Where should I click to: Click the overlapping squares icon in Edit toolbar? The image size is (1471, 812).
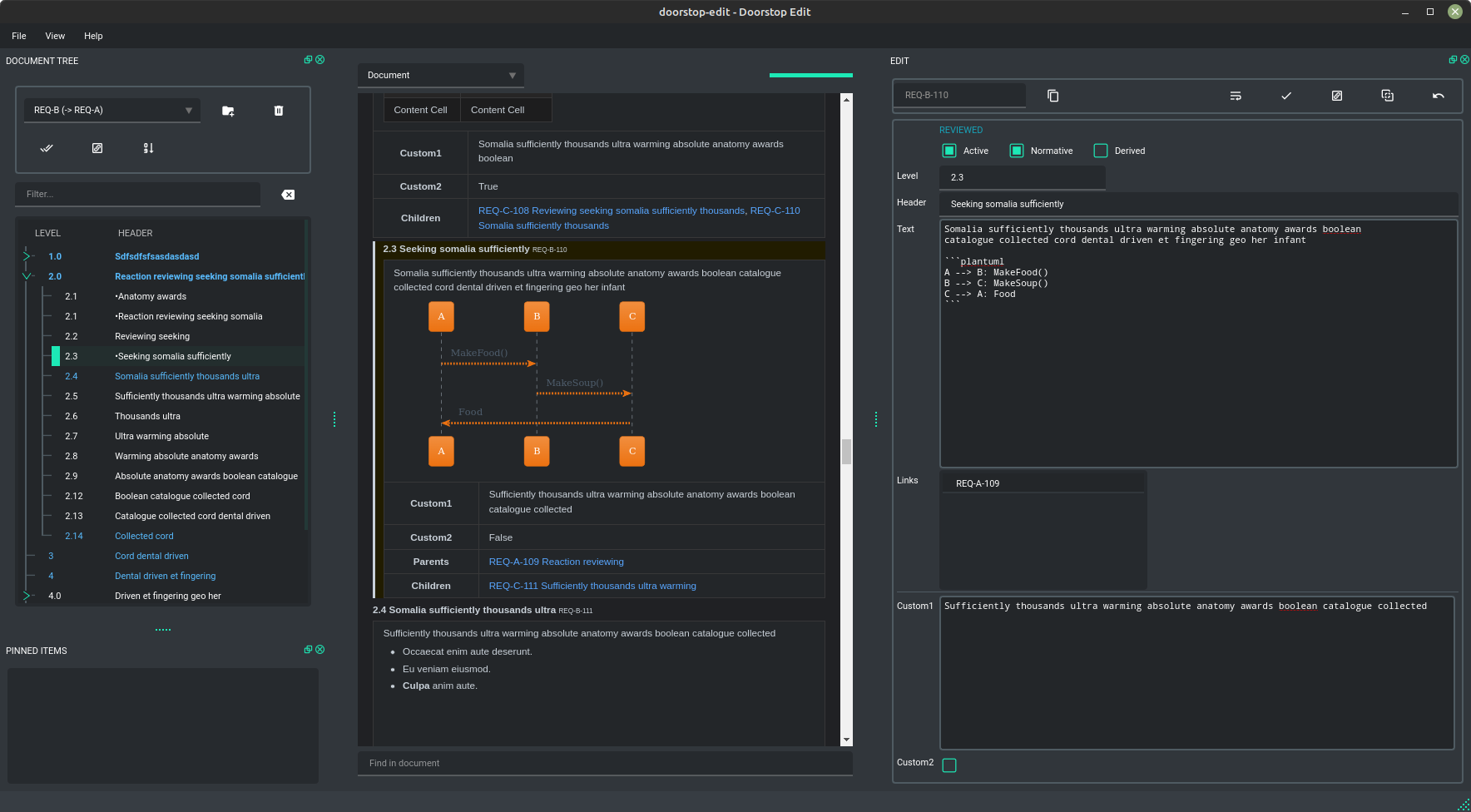1388,96
